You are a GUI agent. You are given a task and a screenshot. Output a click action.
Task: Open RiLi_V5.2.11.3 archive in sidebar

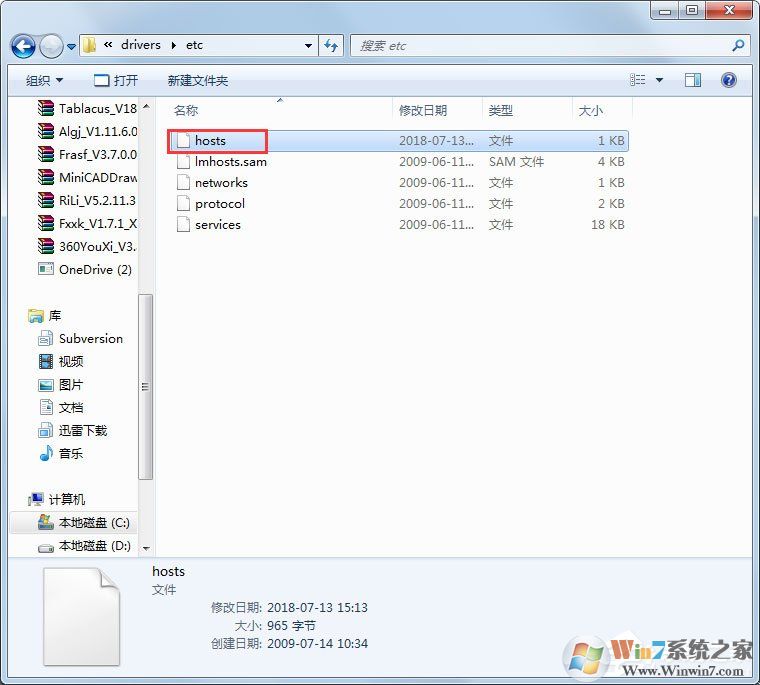(x=88, y=200)
